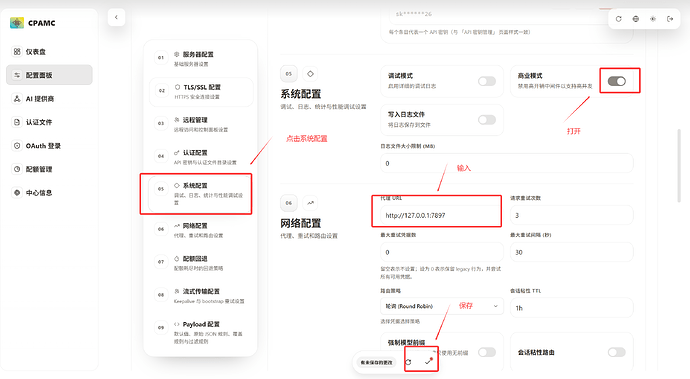Viewport: 690px width, 379px height.
Task: Click the 请求重试次数 field showing 3
Action: (x=572, y=215)
